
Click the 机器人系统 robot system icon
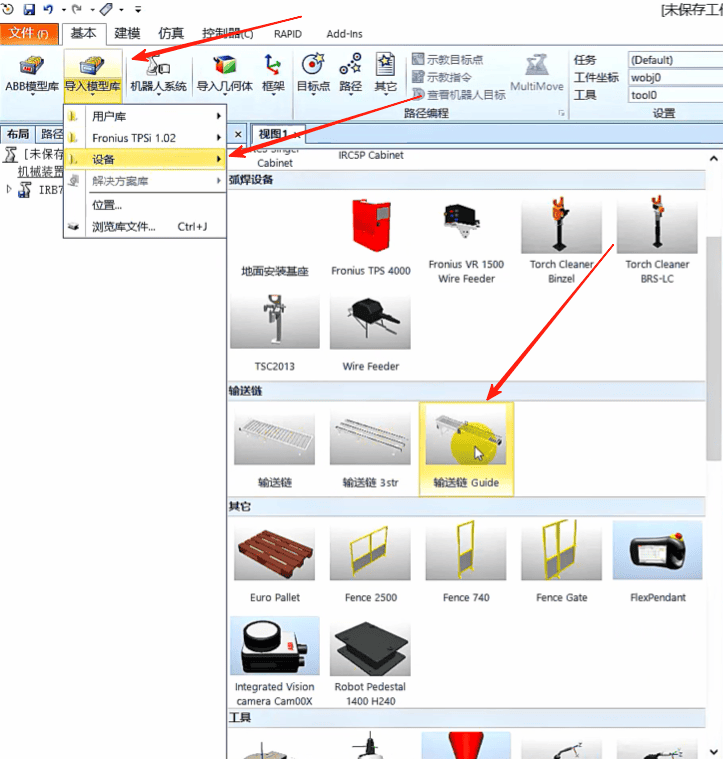click(158, 74)
